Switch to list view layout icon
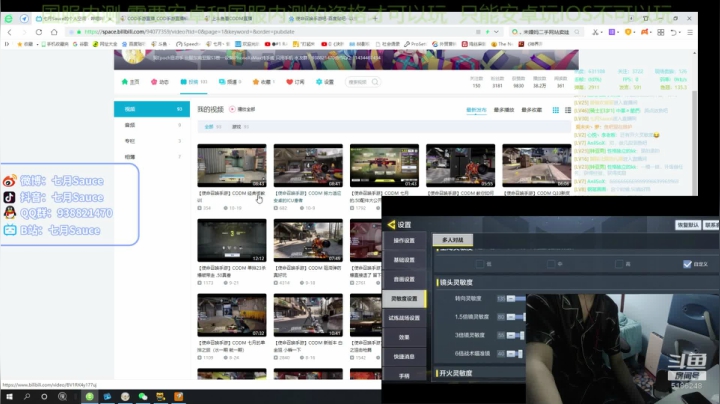Image resolution: width=720 pixels, height=404 pixels. tap(568, 110)
